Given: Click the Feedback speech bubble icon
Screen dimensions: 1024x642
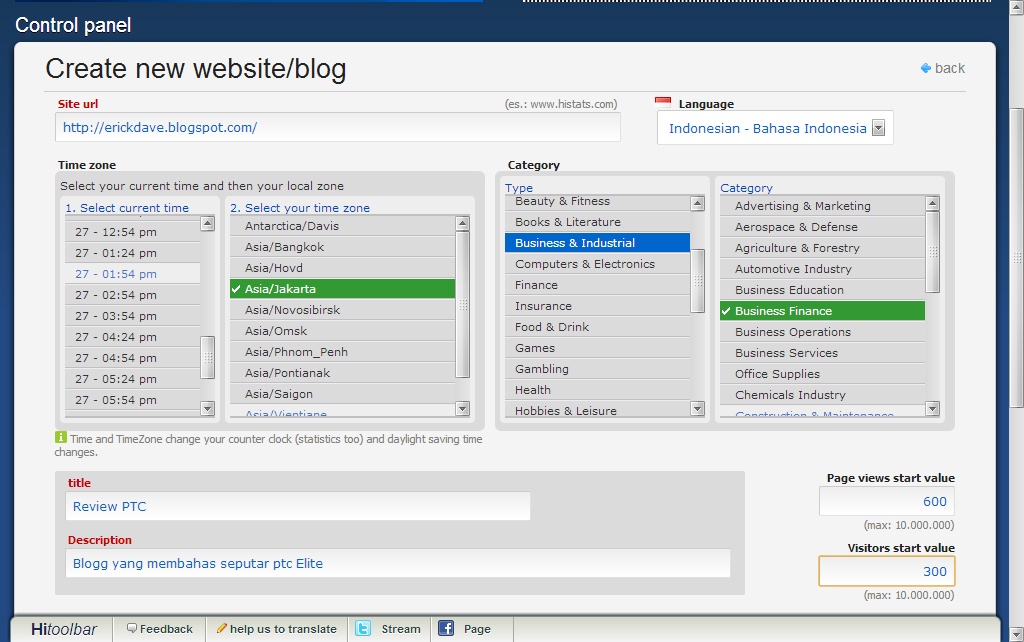Looking at the screenshot, I should (132, 628).
